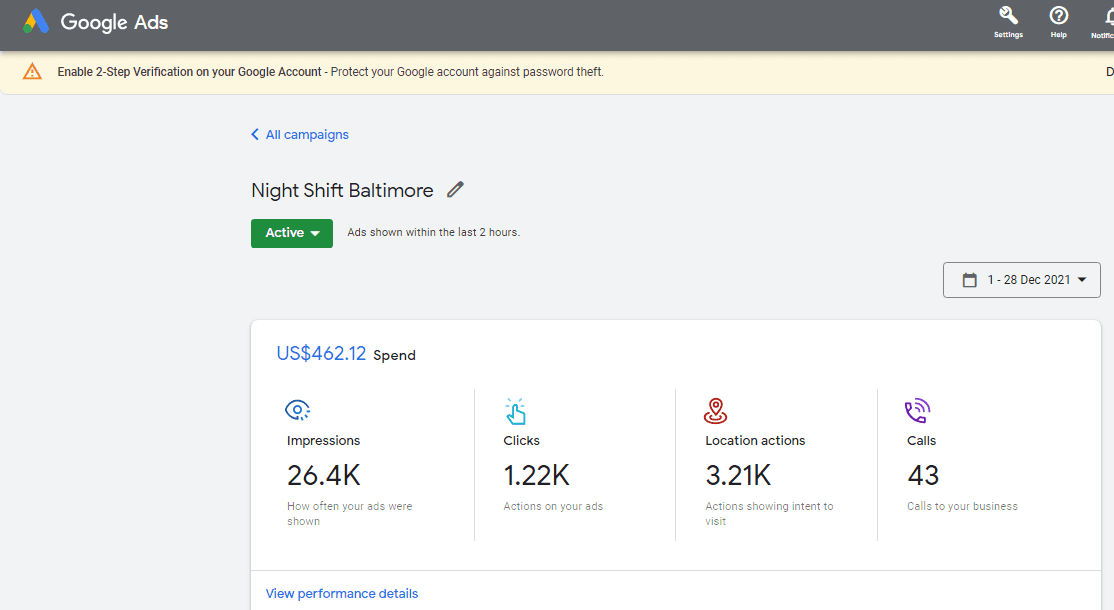Edit campaign name with the pencil icon
This screenshot has height=610, width=1114.
tap(455, 190)
